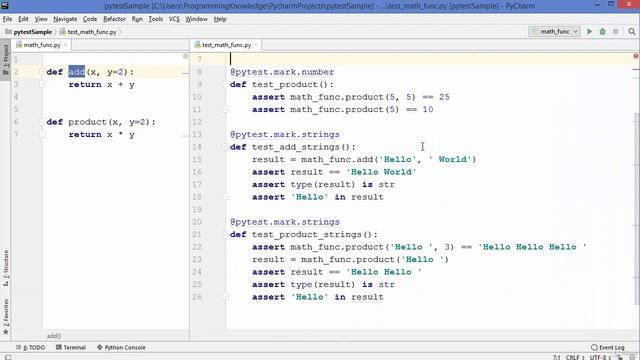
Task: Click 'def test_add_strings():' line
Action: (293, 147)
